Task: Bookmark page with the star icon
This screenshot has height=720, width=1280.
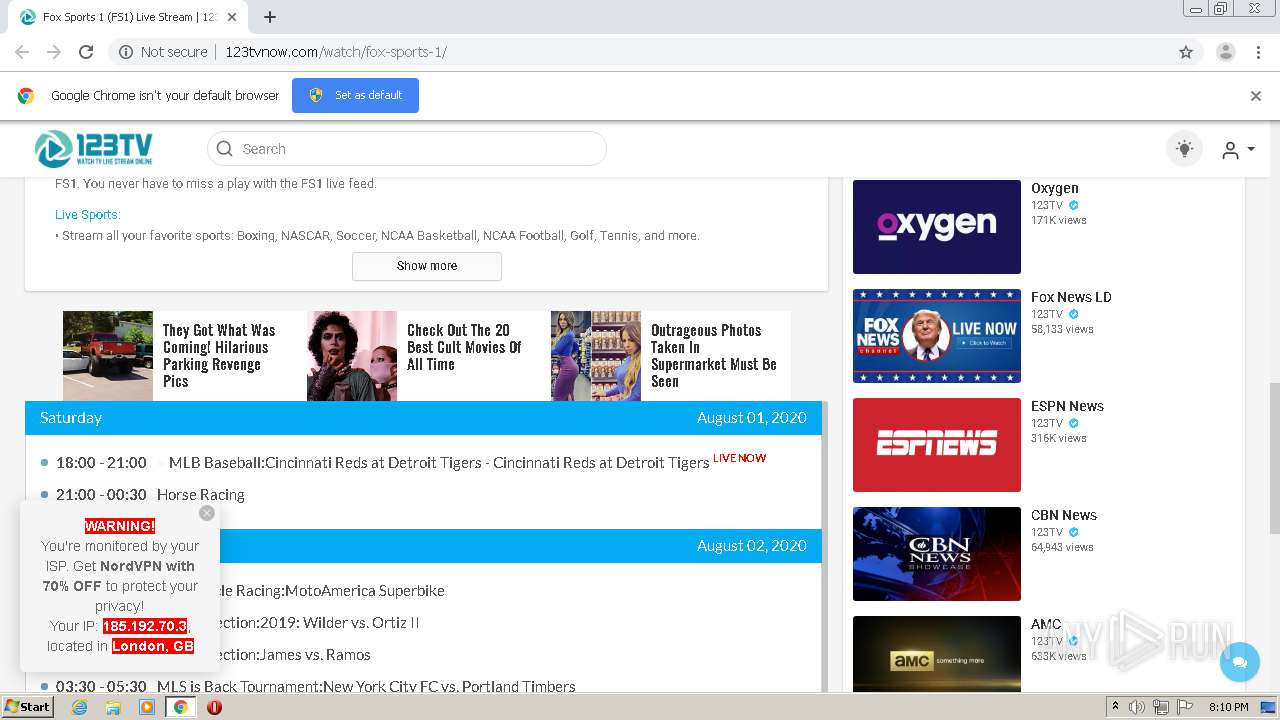Action: point(1186,52)
